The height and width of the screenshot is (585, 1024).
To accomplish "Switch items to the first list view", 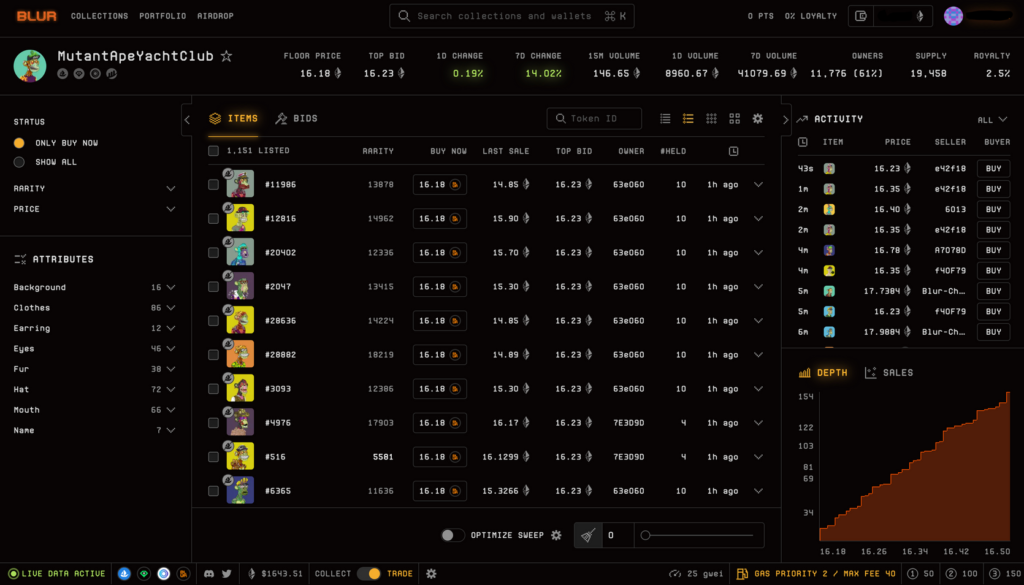I will point(665,118).
